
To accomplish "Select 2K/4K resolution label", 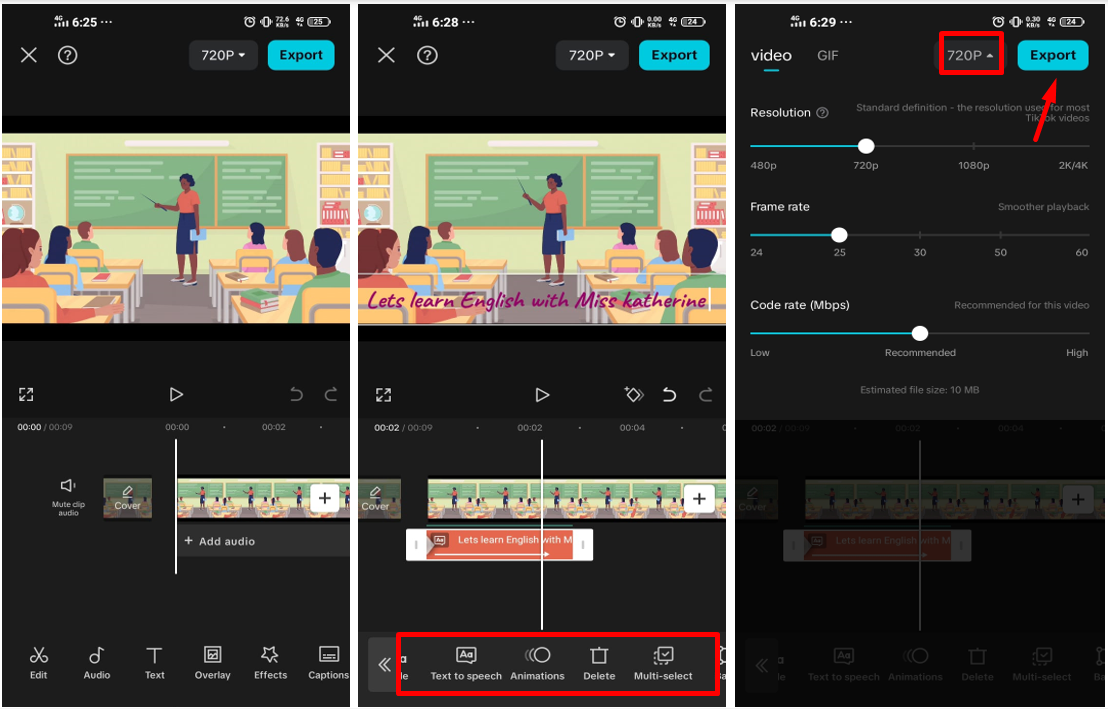I will coord(1073,165).
